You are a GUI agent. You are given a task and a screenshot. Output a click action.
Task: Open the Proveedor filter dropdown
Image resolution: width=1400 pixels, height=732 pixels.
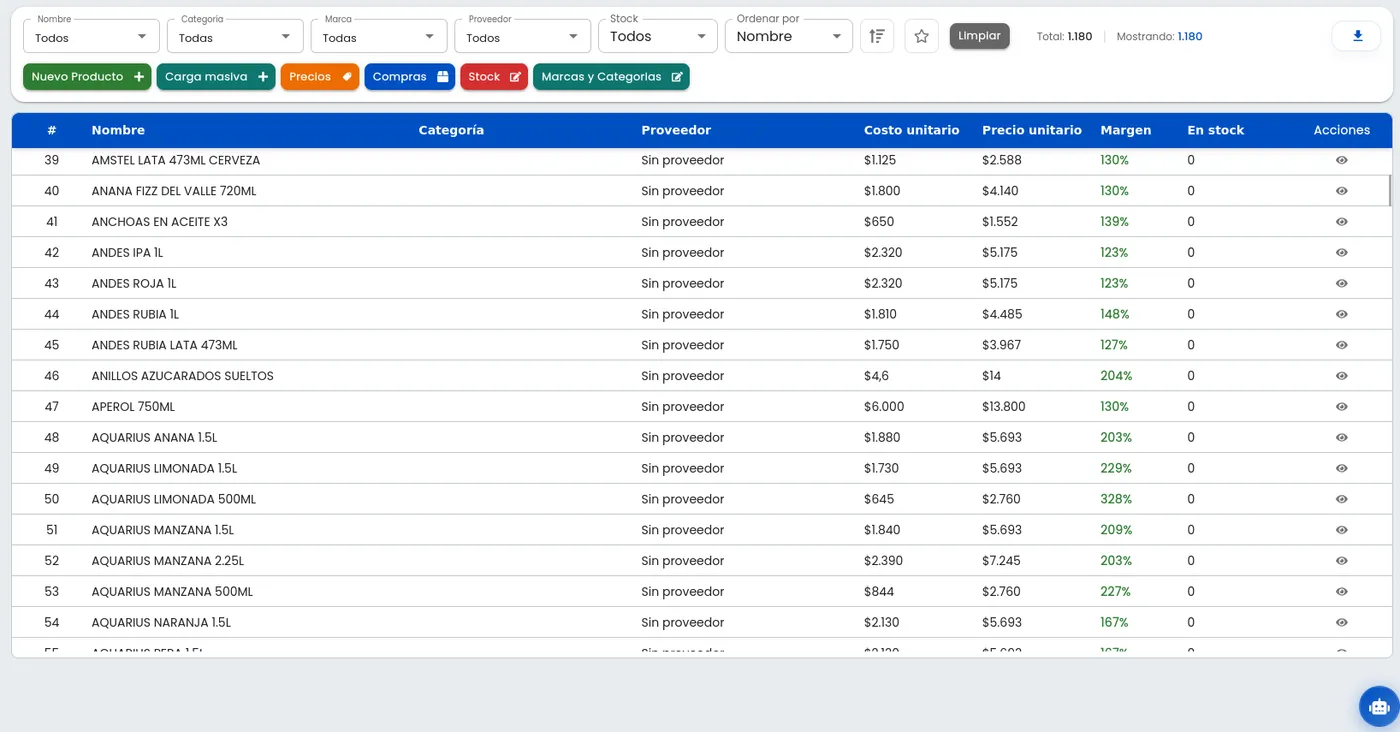pos(522,37)
